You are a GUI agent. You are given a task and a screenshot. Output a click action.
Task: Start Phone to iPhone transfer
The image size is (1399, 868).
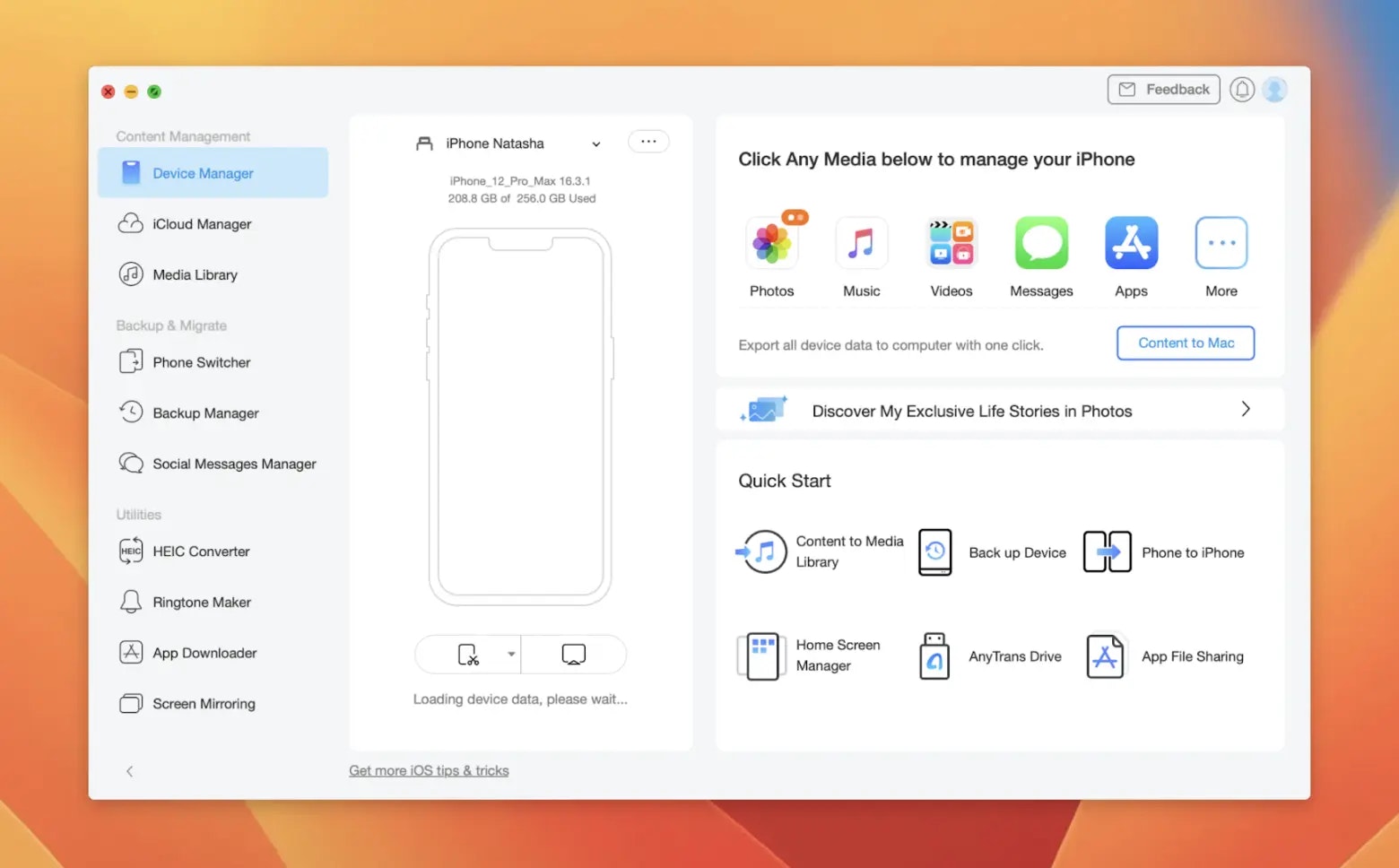point(1164,552)
